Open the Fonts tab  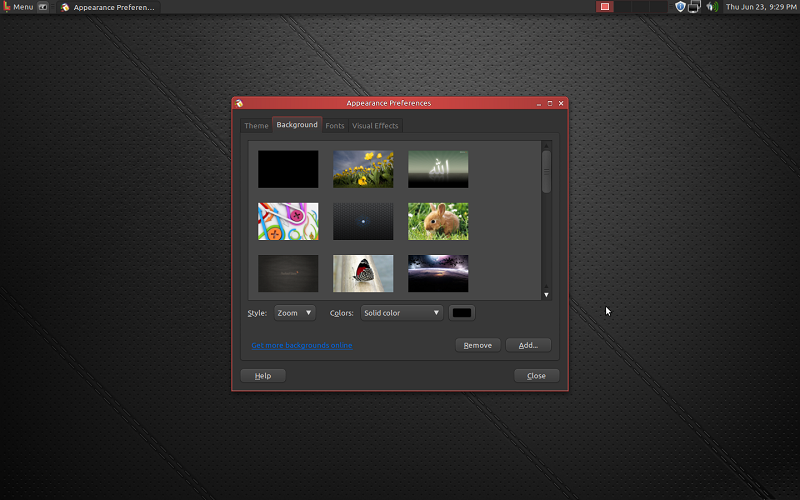click(335, 126)
